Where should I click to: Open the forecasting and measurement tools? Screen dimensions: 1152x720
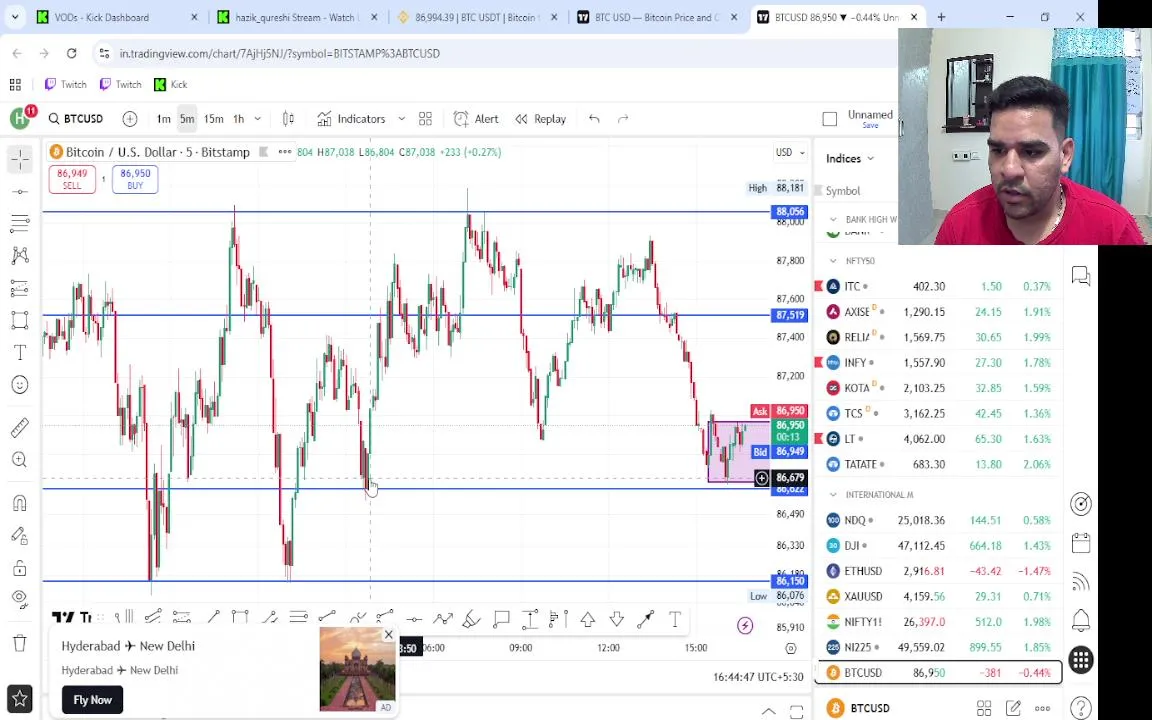click(x=20, y=287)
